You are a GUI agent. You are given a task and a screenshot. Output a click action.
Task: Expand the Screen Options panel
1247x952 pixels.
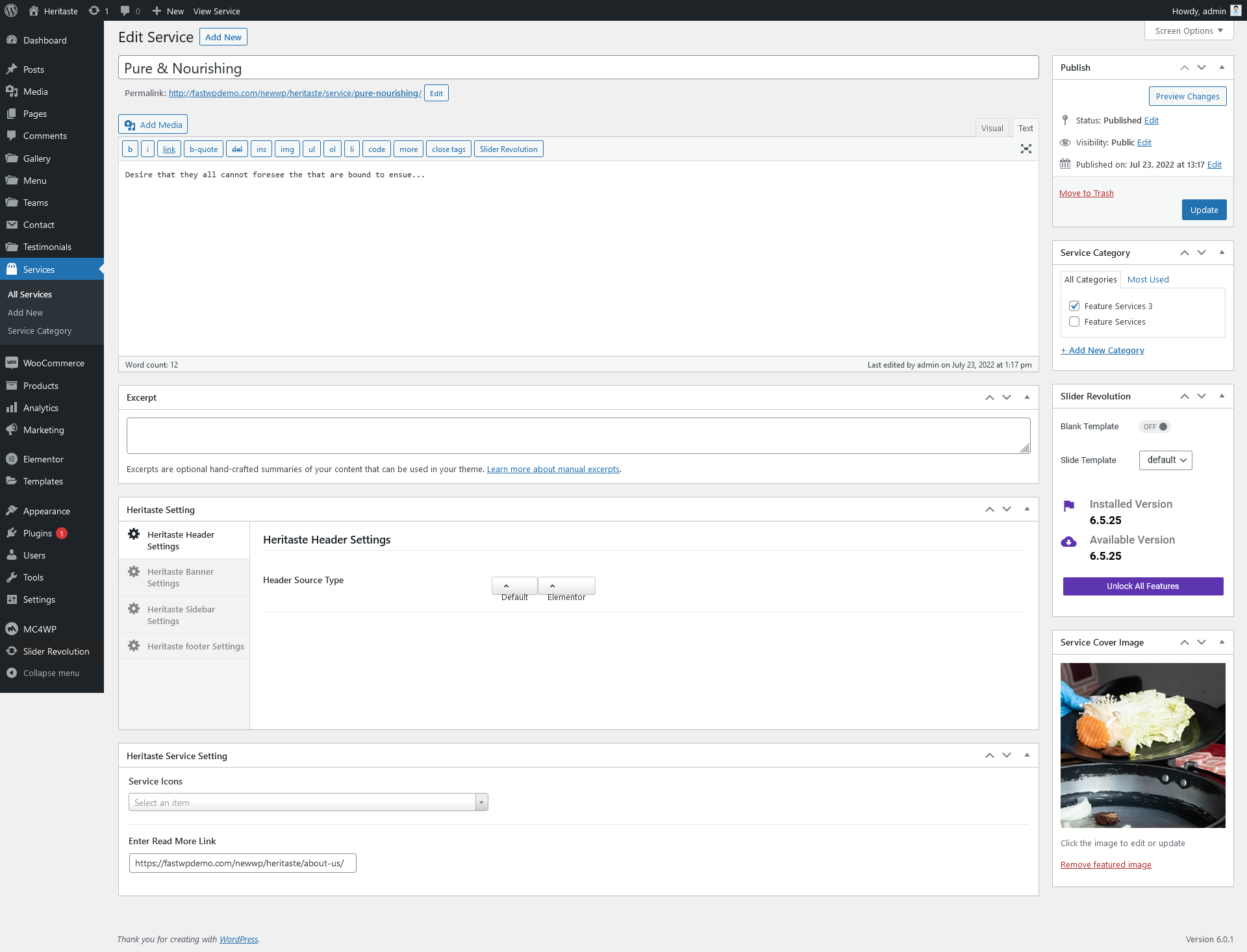tap(1189, 31)
